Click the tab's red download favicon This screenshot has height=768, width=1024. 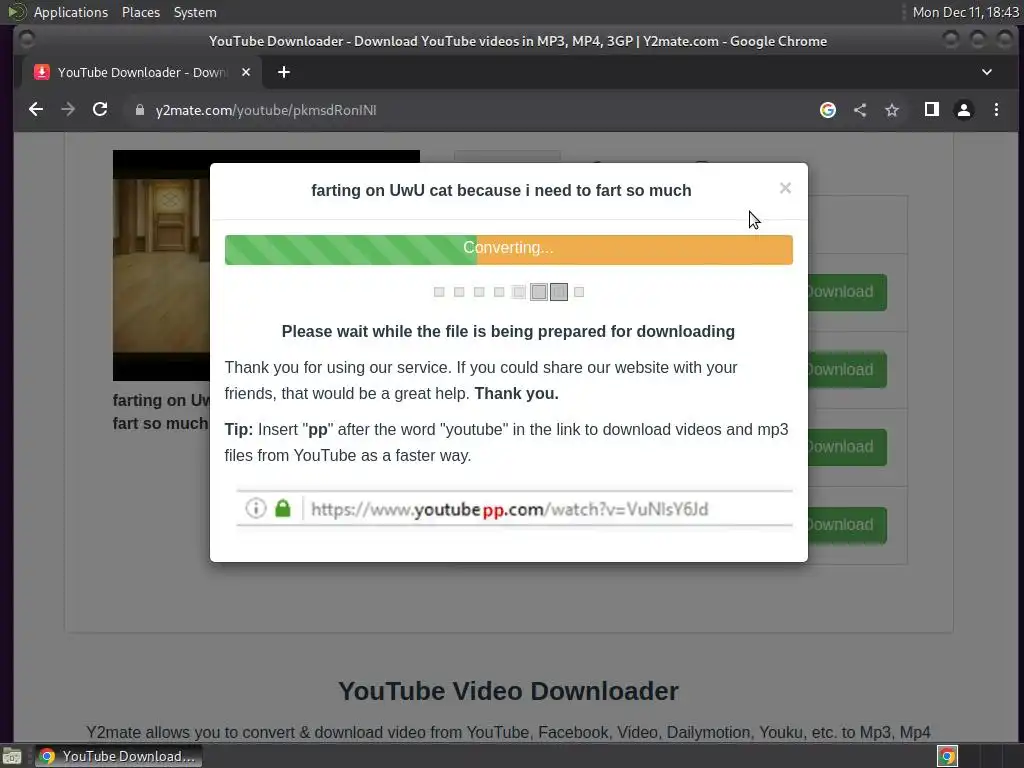tap(42, 72)
